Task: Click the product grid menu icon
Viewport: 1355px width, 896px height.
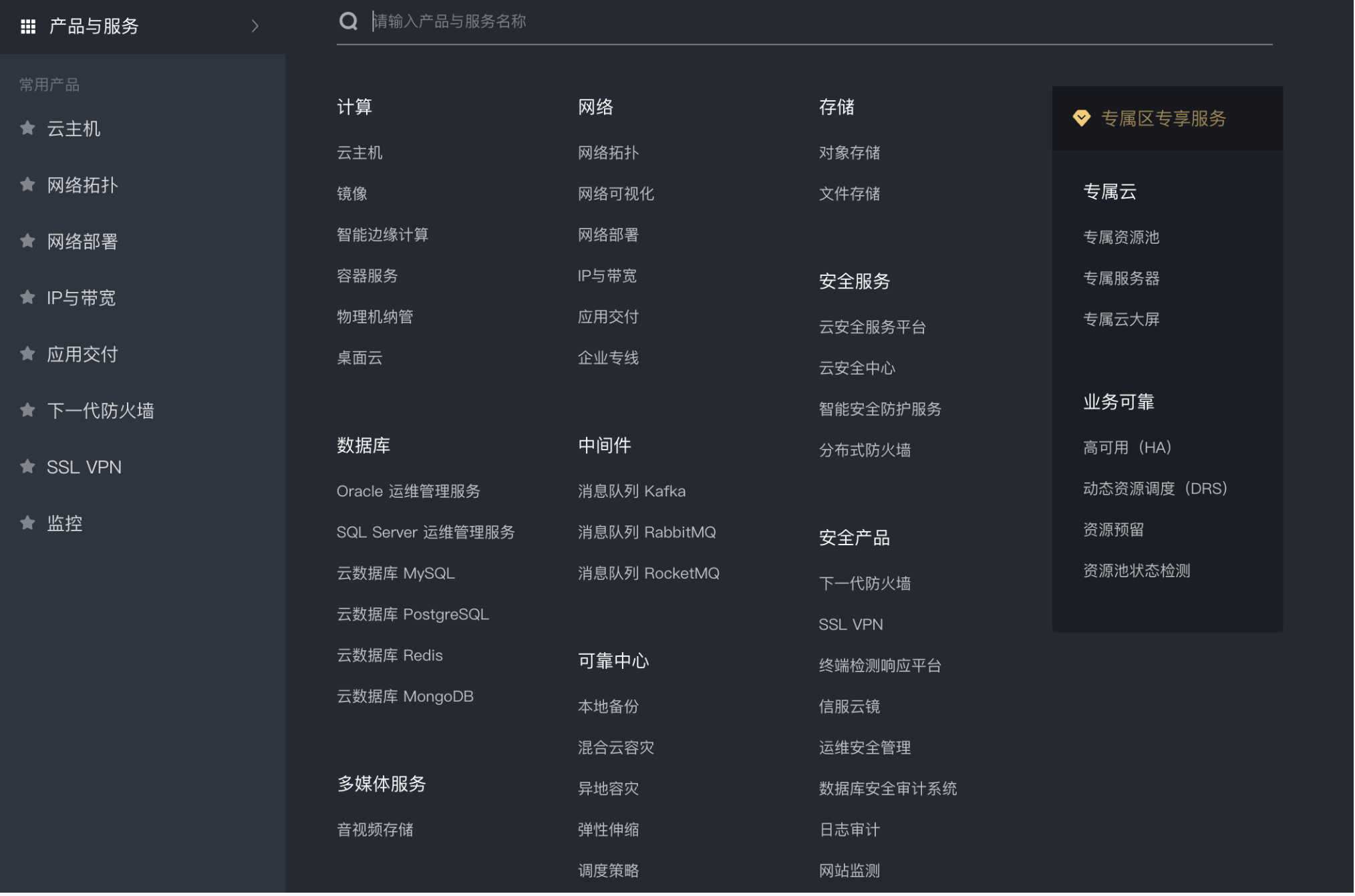Action: (28, 26)
